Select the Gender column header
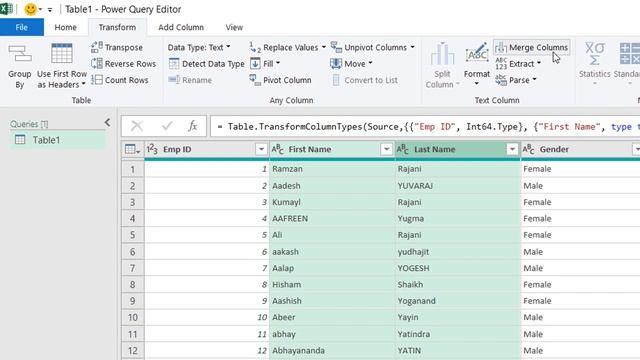Viewport: 640px width, 360px height. click(581, 149)
